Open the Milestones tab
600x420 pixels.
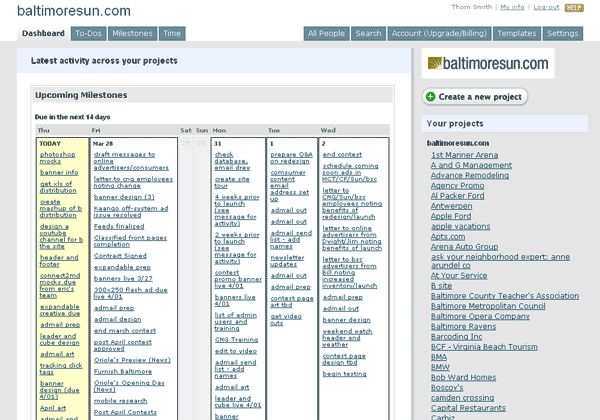(132, 33)
